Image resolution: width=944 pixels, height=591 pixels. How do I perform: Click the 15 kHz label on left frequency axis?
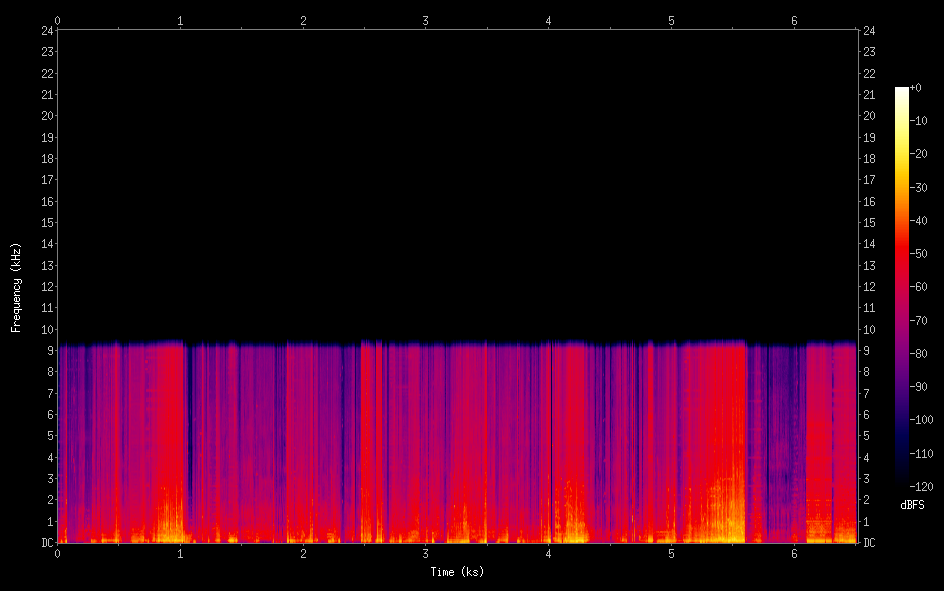(x=46, y=223)
